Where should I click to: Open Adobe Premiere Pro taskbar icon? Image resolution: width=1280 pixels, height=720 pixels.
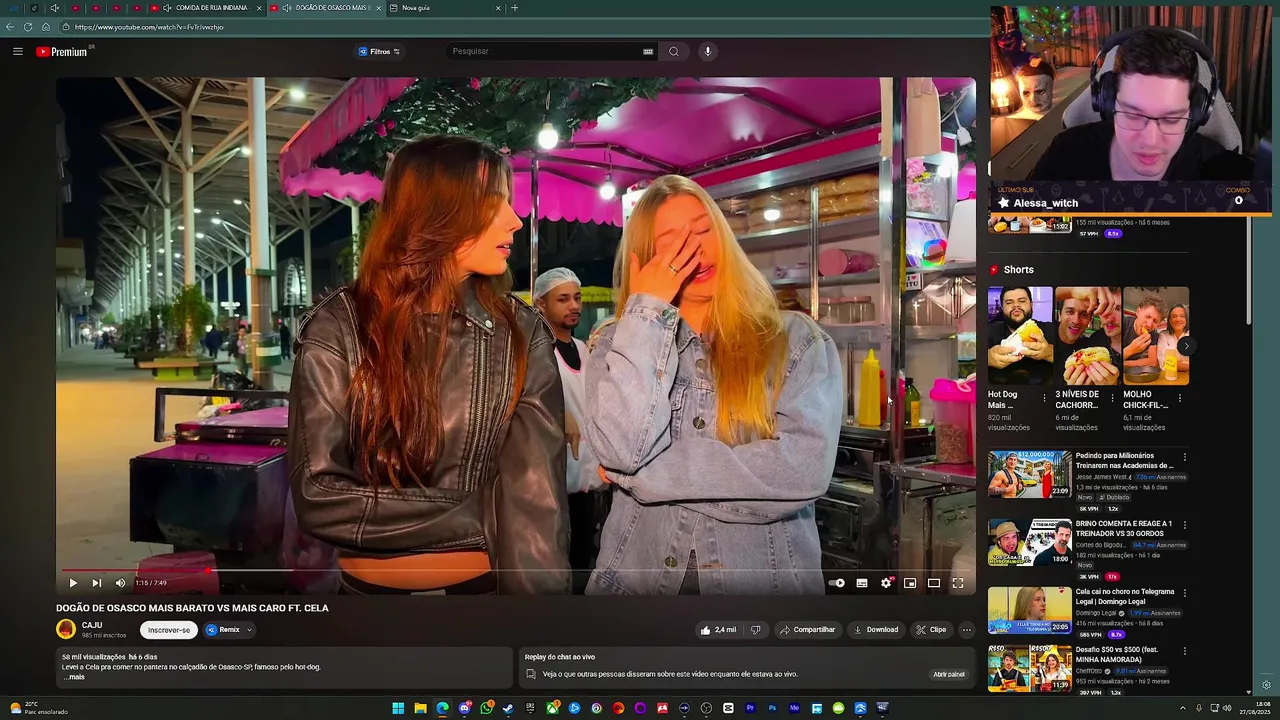pyautogui.click(x=750, y=708)
